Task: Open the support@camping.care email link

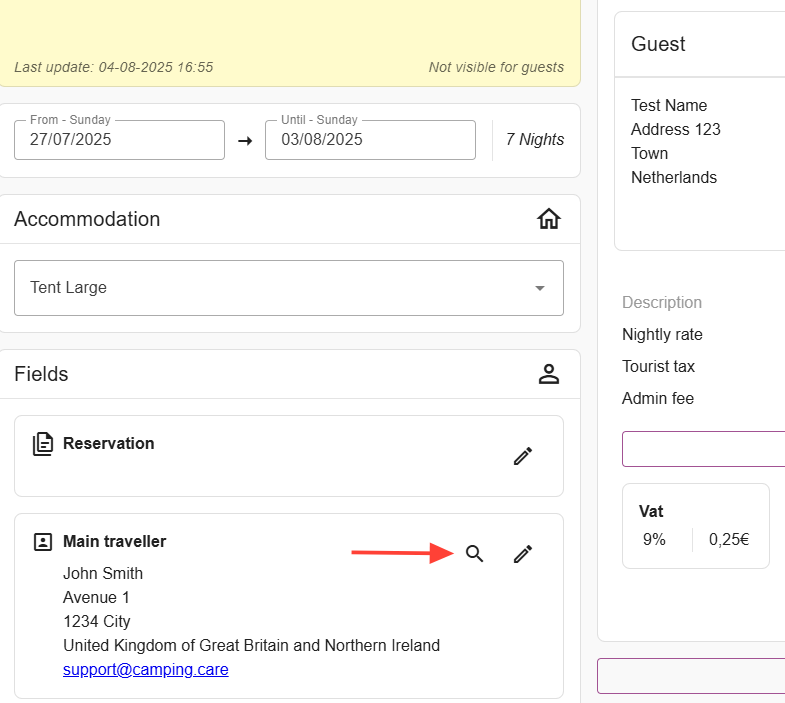Action: [x=145, y=669]
